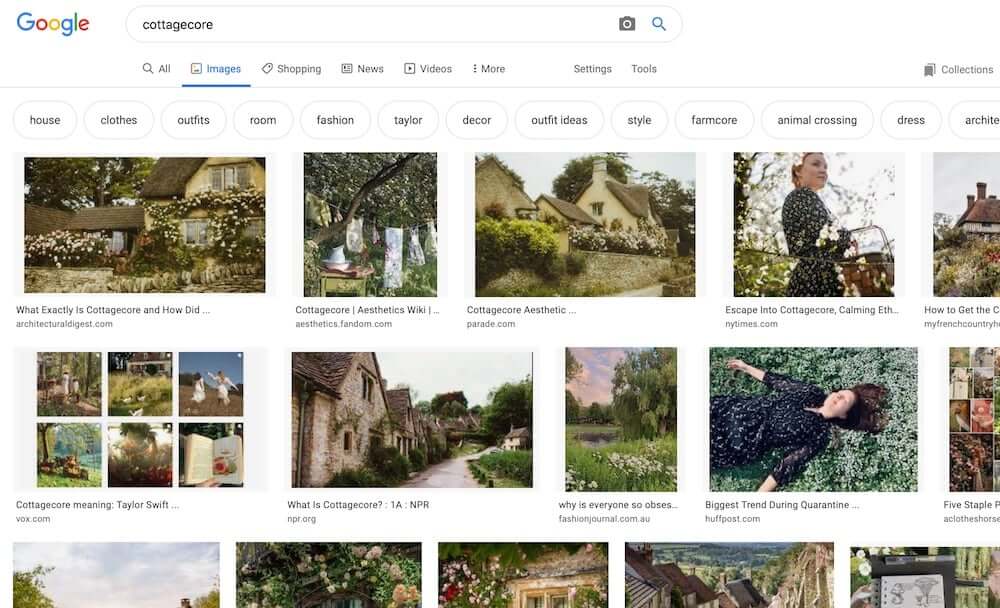Toggle the 'outfit ideas' filter chip

coord(558,119)
